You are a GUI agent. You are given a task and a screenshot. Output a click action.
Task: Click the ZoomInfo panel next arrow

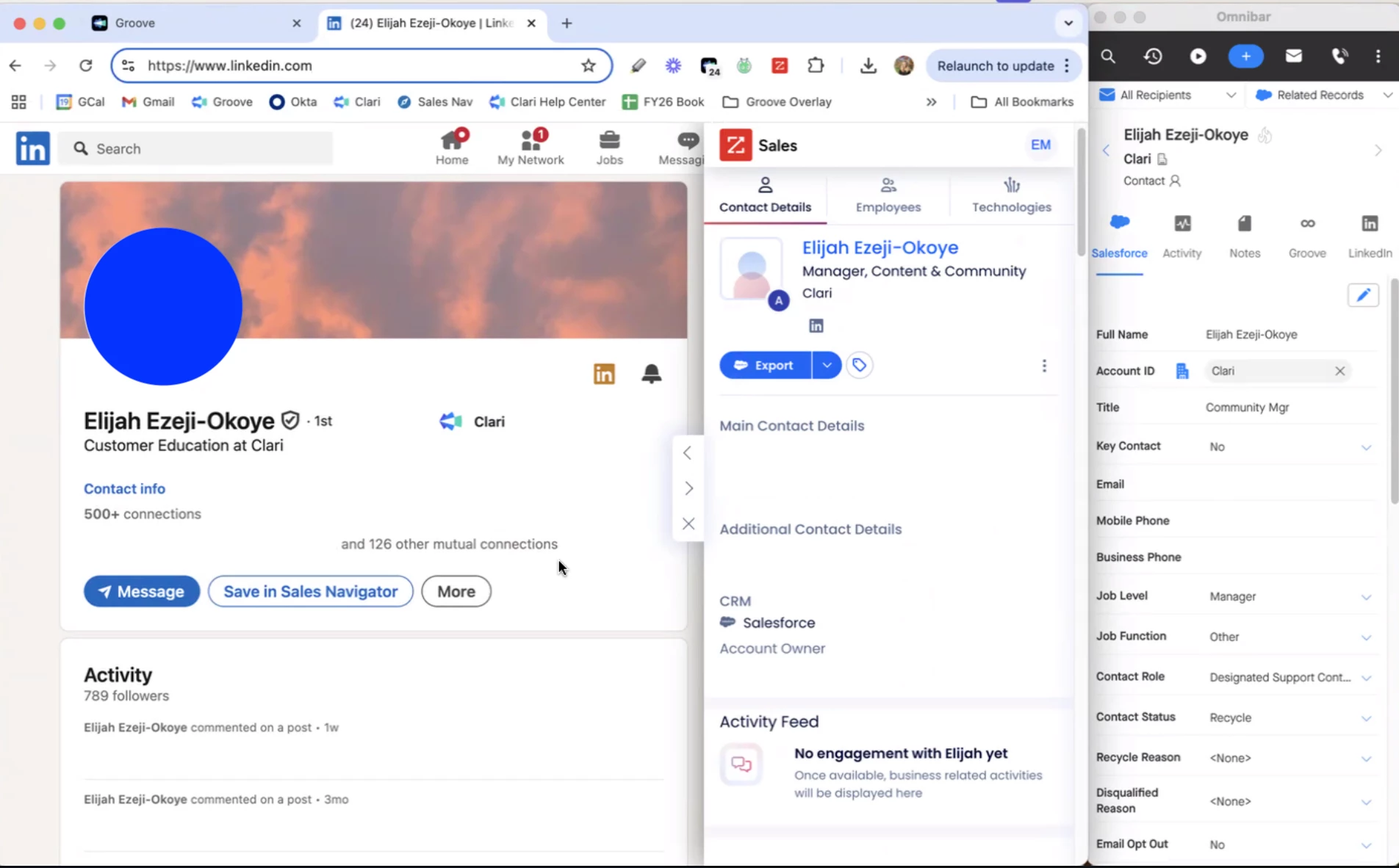point(688,488)
